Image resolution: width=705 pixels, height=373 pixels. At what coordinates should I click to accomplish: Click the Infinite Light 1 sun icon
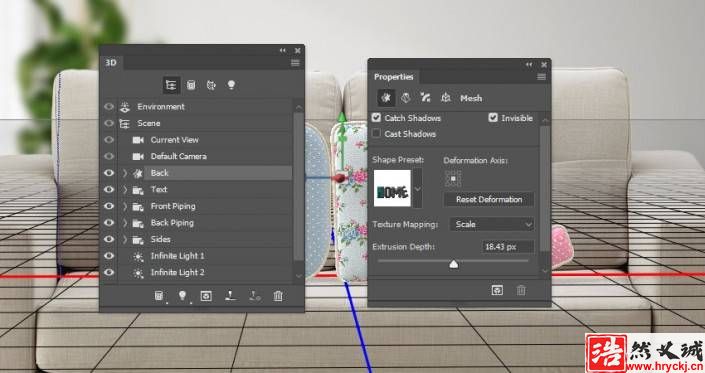click(x=138, y=256)
